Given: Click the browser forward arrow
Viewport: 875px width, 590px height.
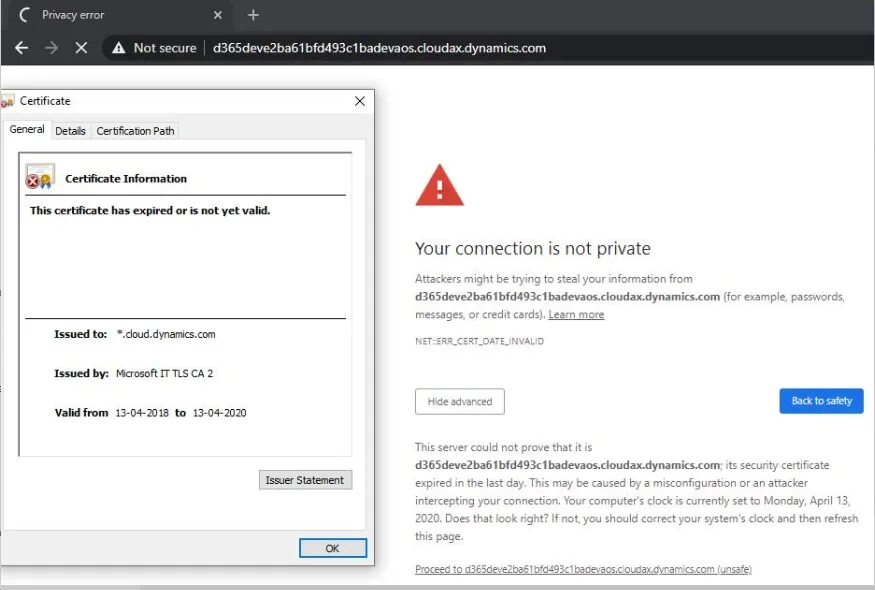Looking at the screenshot, I should (51, 48).
